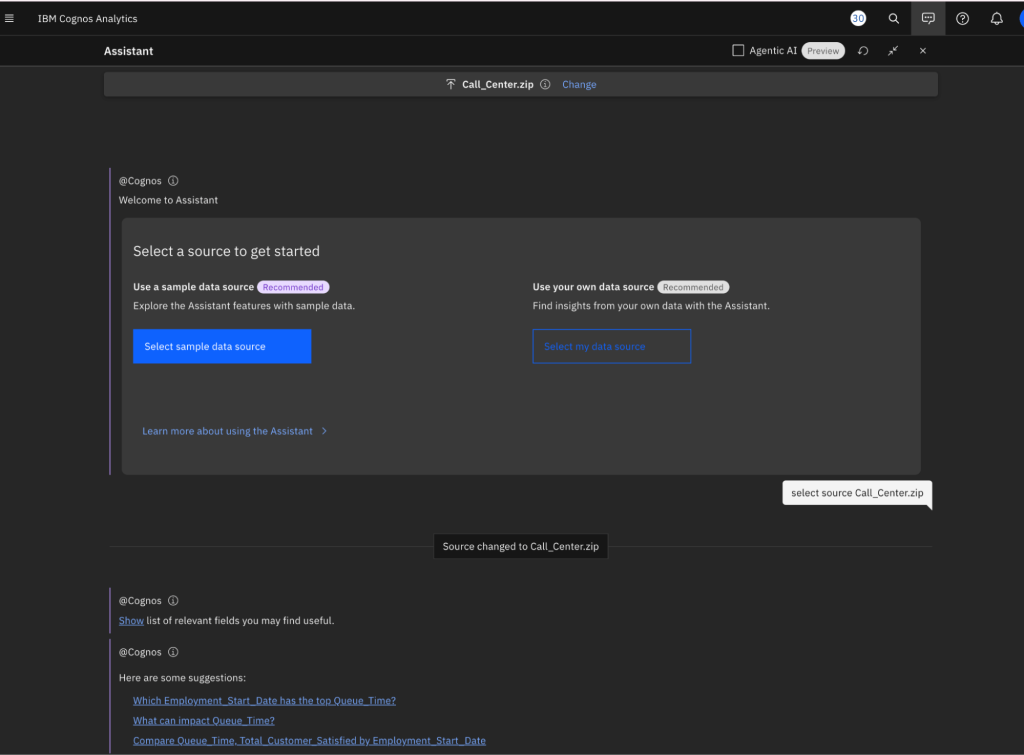This screenshot has height=755, width=1024.
Task: Click Select my data source
Action: point(611,346)
